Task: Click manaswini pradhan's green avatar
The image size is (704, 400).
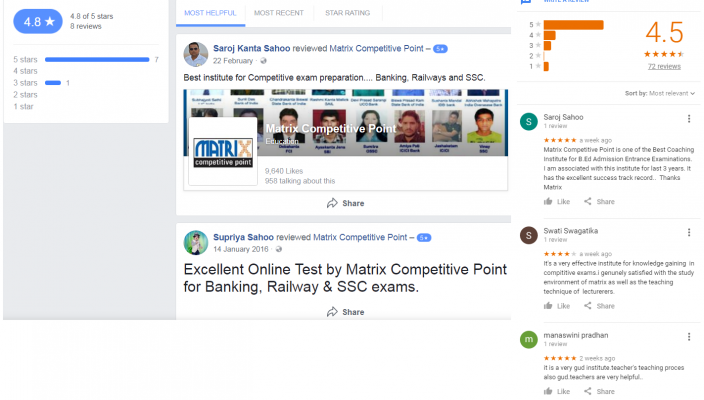Action: pos(528,339)
